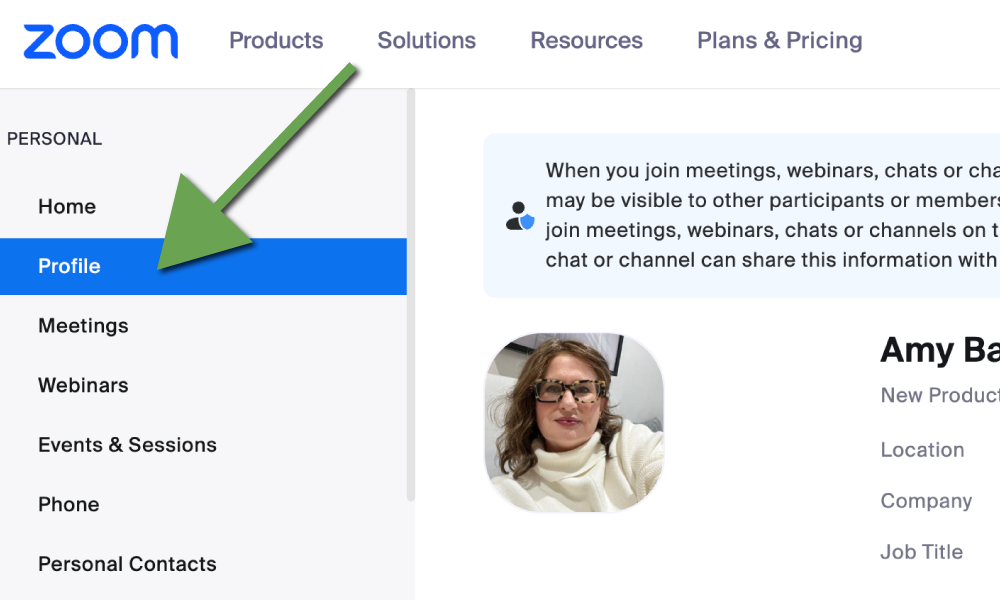The image size is (1000, 600).
Task: Click the privacy notice text about joining meetings
Action: [x=772, y=216]
